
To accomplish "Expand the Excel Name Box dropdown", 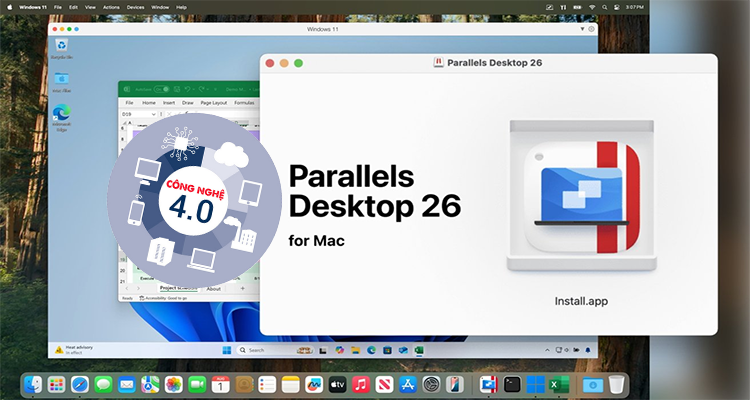I will [x=153, y=115].
